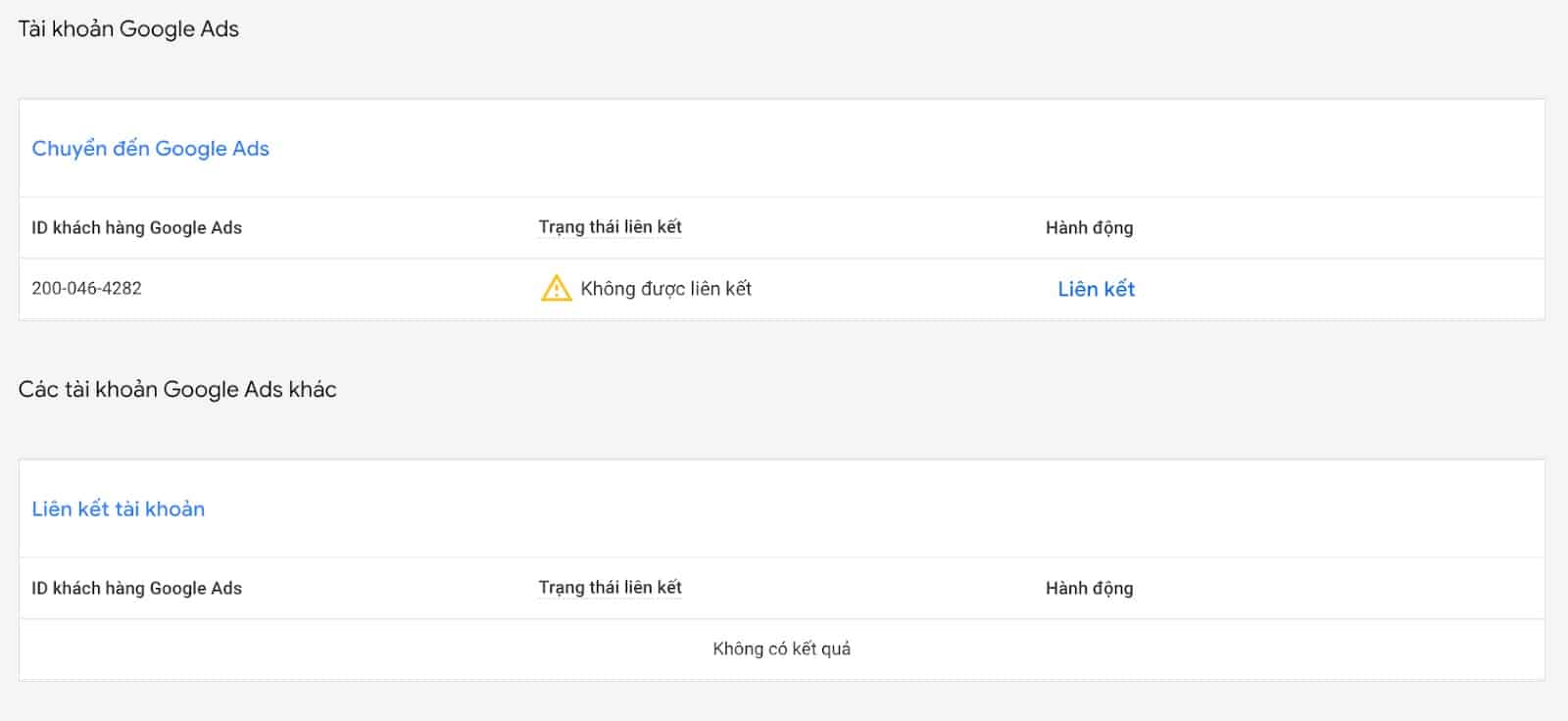Select customer ID 200-046-4282
This screenshot has height=721, width=1568.
(86, 288)
